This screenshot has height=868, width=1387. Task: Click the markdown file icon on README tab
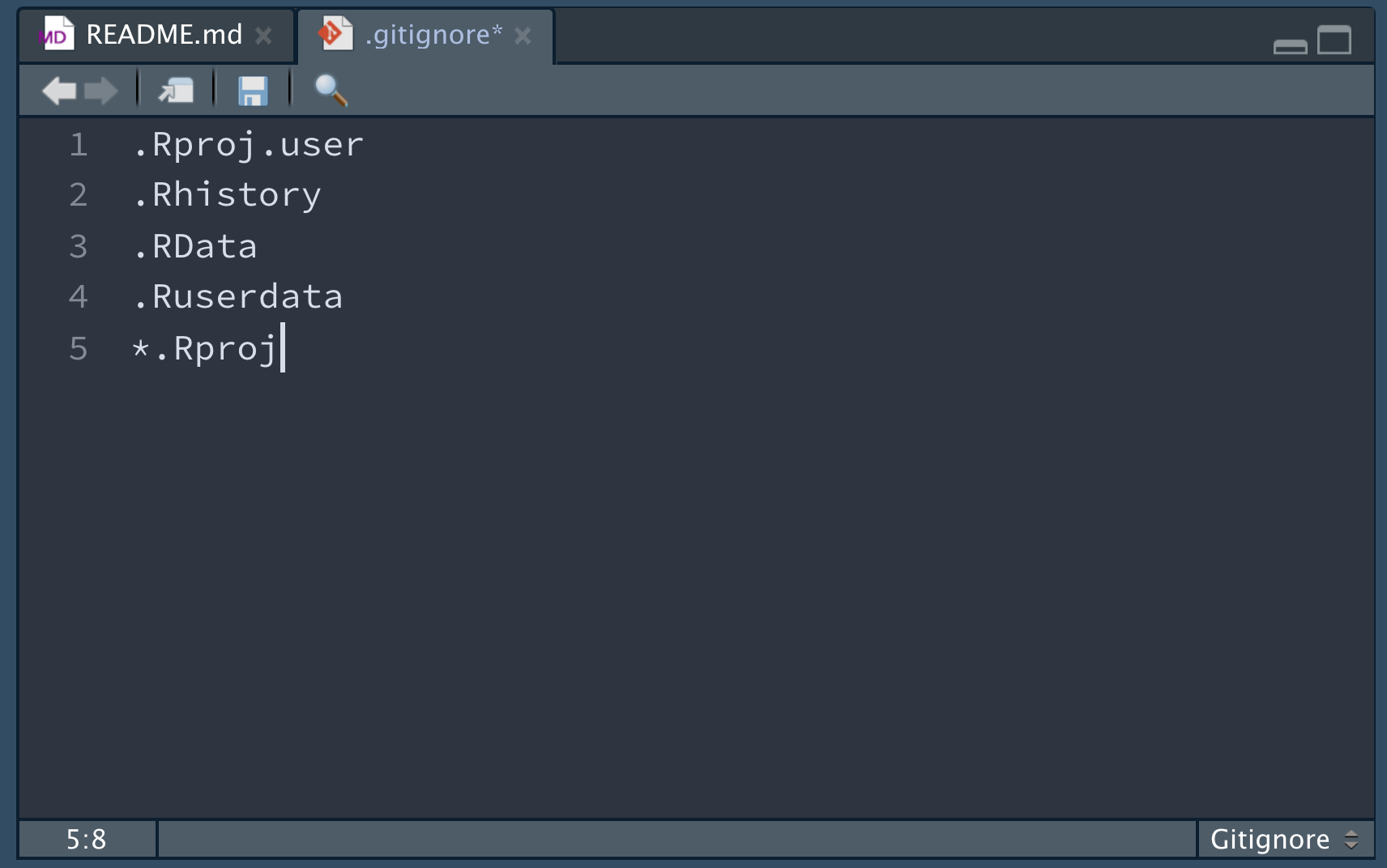pyautogui.click(x=57, y=35)
